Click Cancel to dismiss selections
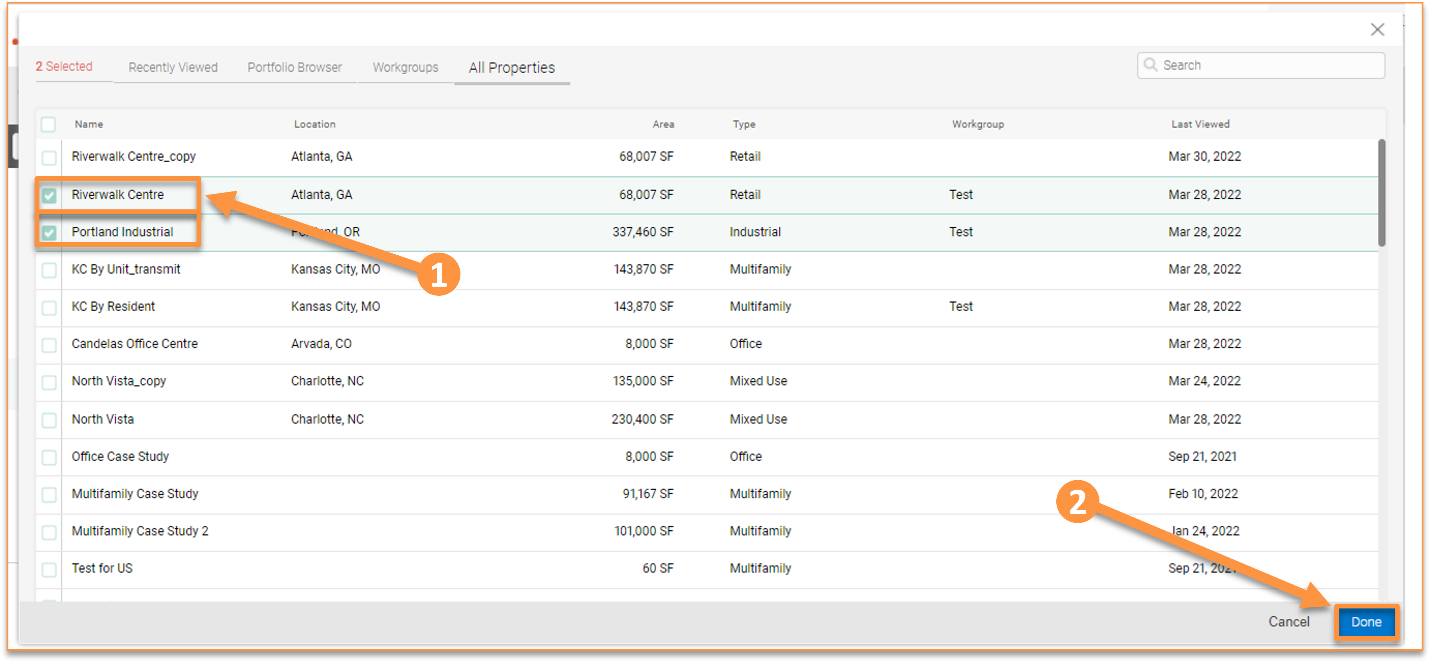 [1288, 621]
